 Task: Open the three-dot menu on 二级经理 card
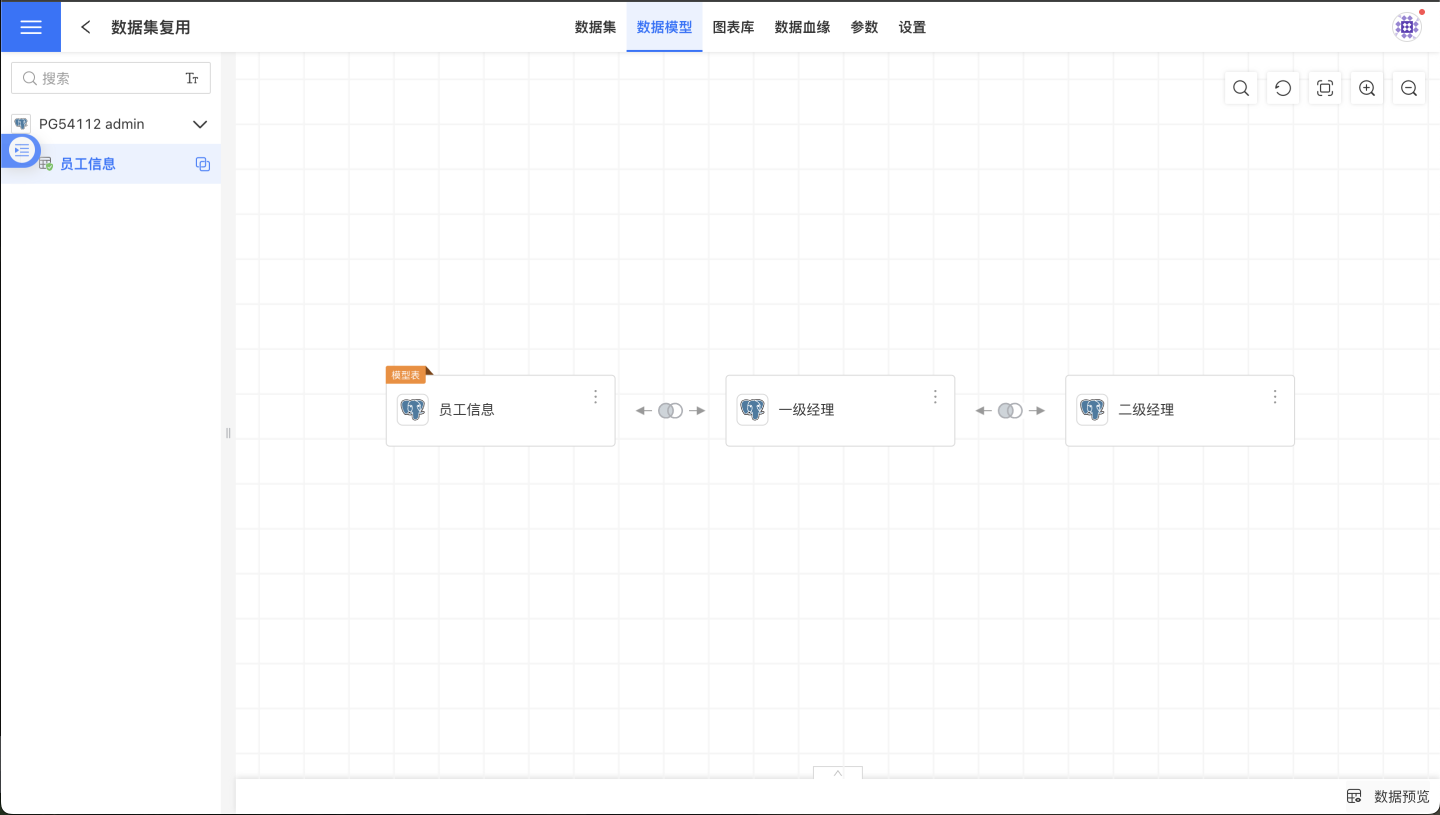point(1275,397)
